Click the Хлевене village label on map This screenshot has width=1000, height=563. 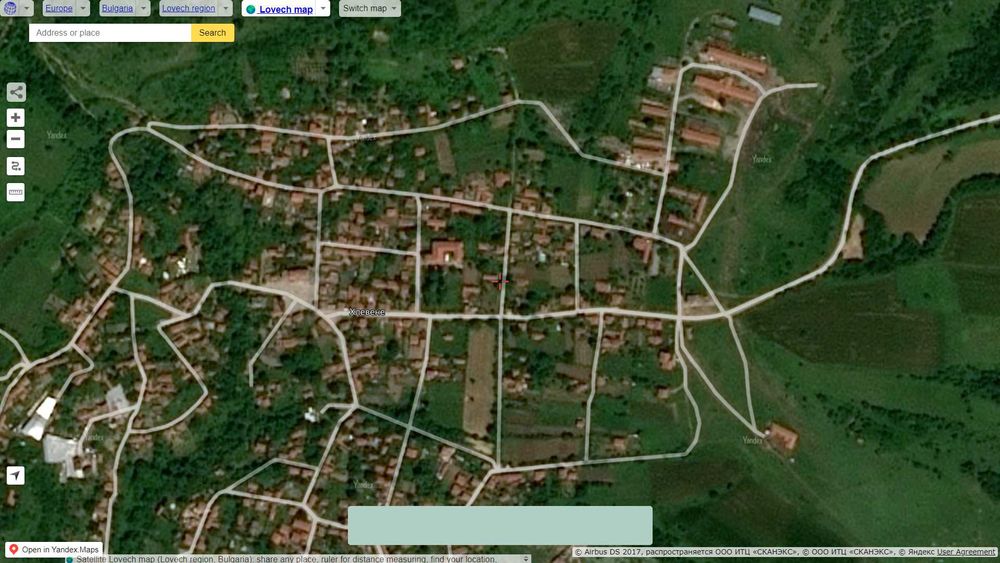(367, 312)
